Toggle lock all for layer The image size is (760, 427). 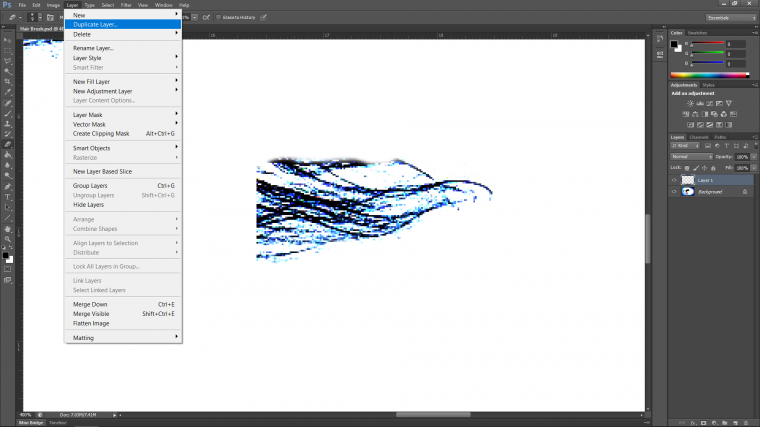pyautogui.click(x=713, y=168)
